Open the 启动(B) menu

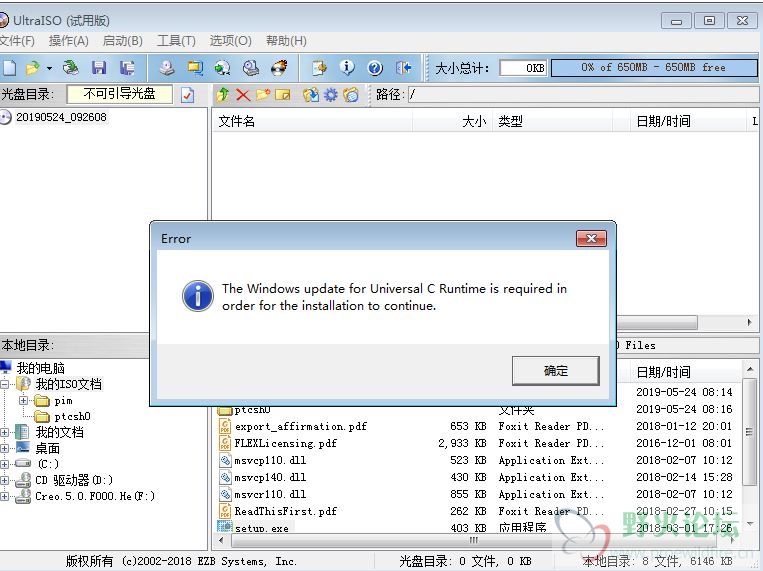[x=123, y=41]
